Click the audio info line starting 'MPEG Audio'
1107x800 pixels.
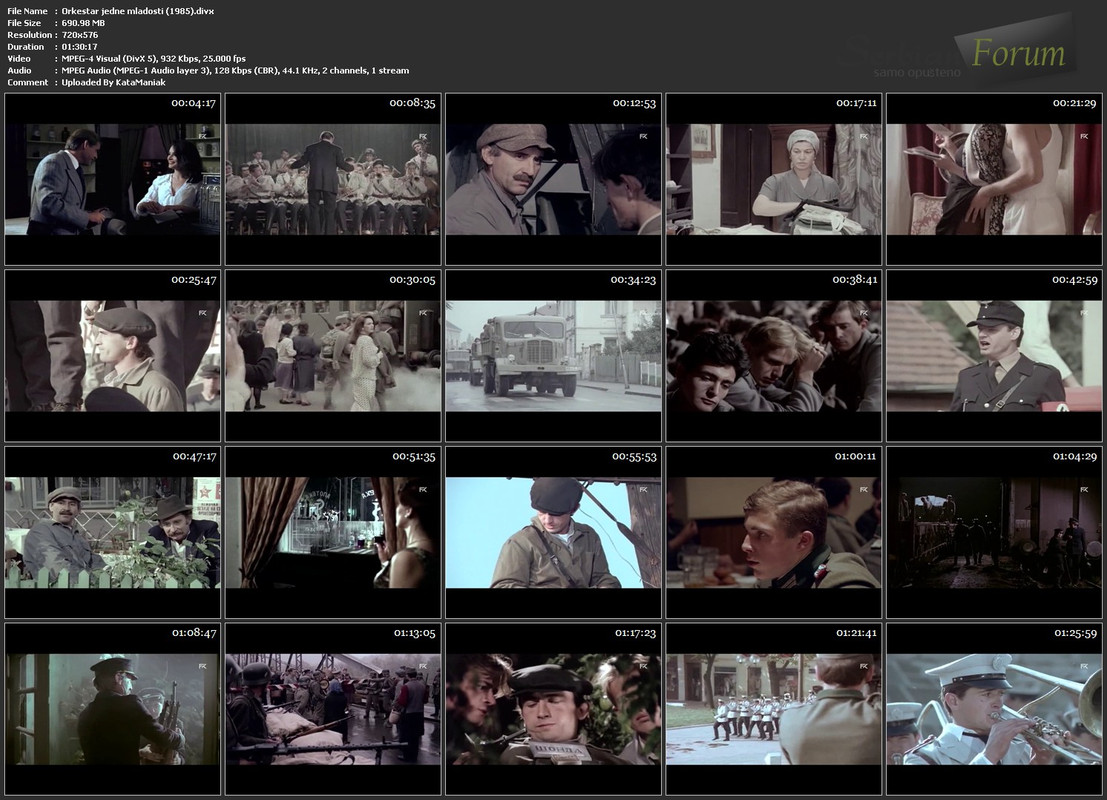pos(235,71)
